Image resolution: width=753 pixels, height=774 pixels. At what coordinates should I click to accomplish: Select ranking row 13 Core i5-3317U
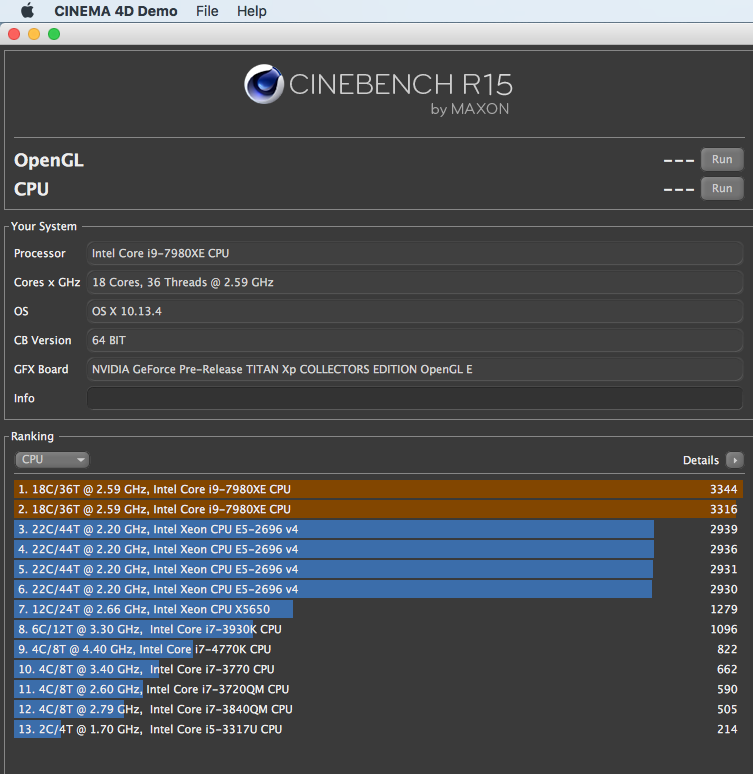point(378,729)
